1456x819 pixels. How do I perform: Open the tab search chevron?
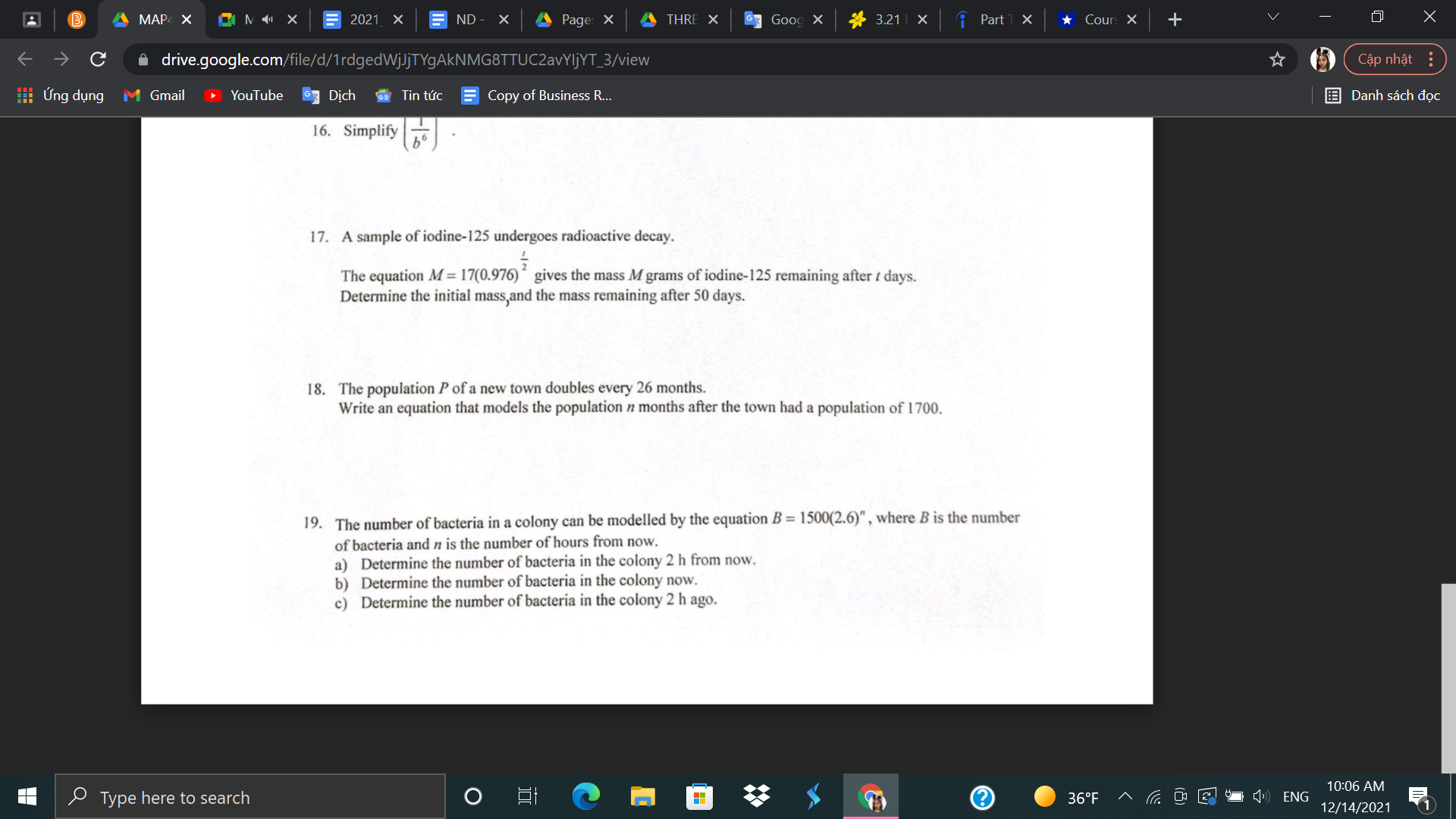pos(1272,15)
